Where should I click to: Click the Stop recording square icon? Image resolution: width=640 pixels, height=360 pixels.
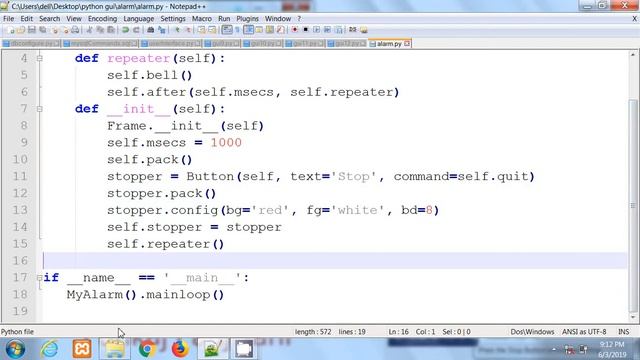[x=305, y=30]
